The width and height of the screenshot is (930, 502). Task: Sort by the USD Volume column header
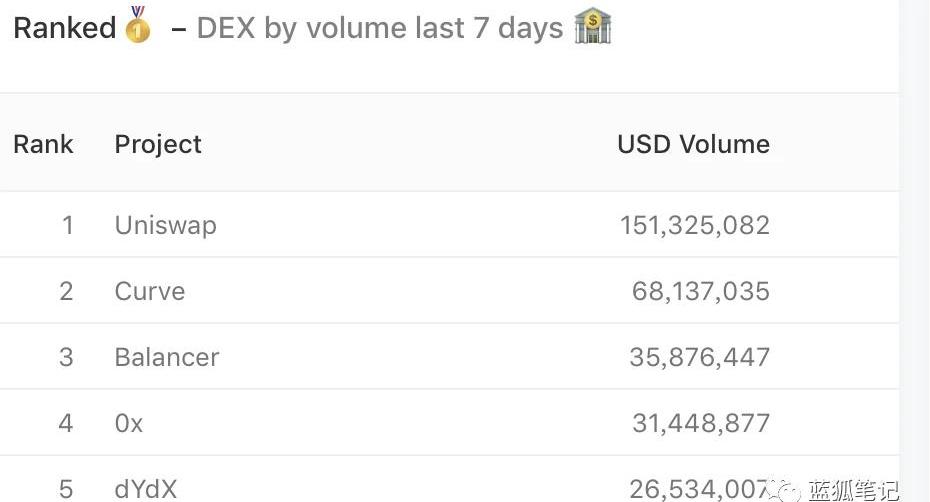coord(693,144)
